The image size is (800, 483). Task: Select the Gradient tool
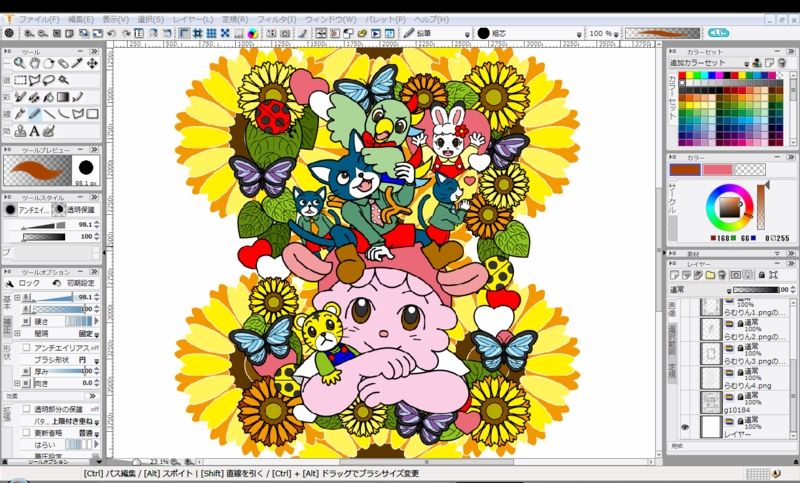(63, 97)
